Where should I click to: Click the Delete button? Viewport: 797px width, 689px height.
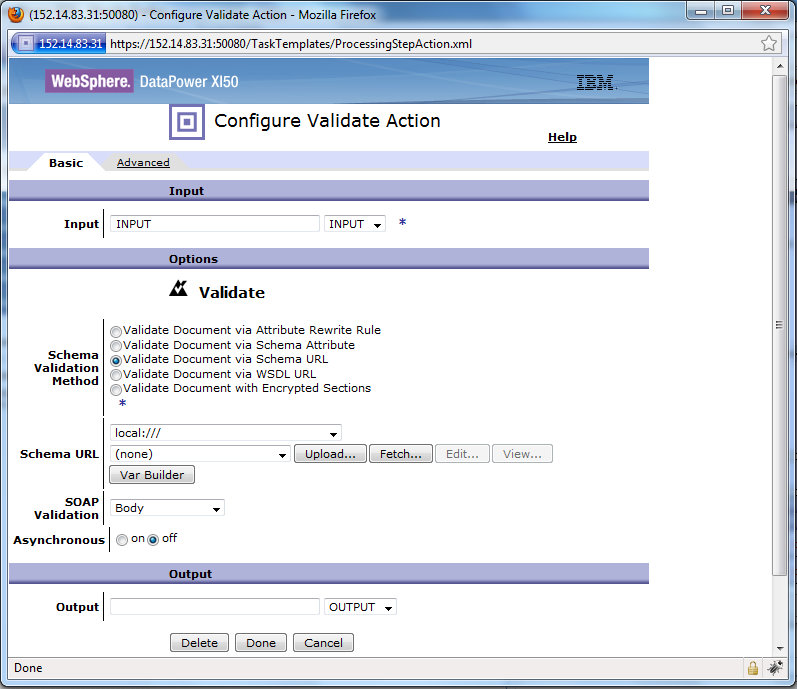point(199,643)
